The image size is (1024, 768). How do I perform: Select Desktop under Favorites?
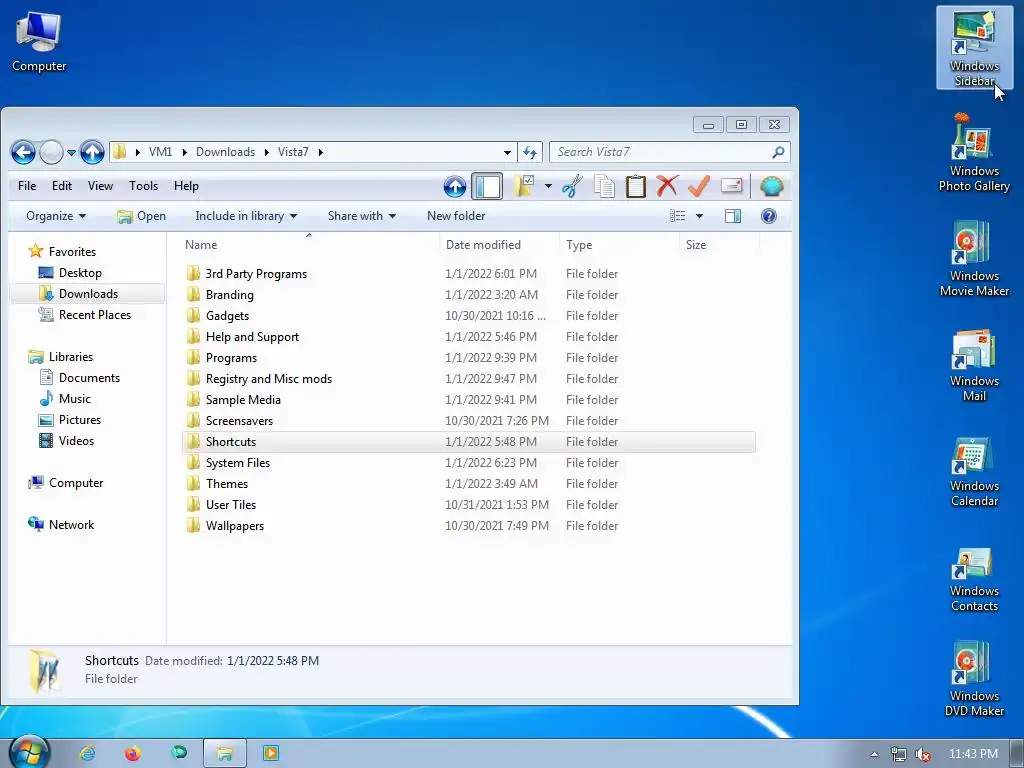click(x=71, y=273)
